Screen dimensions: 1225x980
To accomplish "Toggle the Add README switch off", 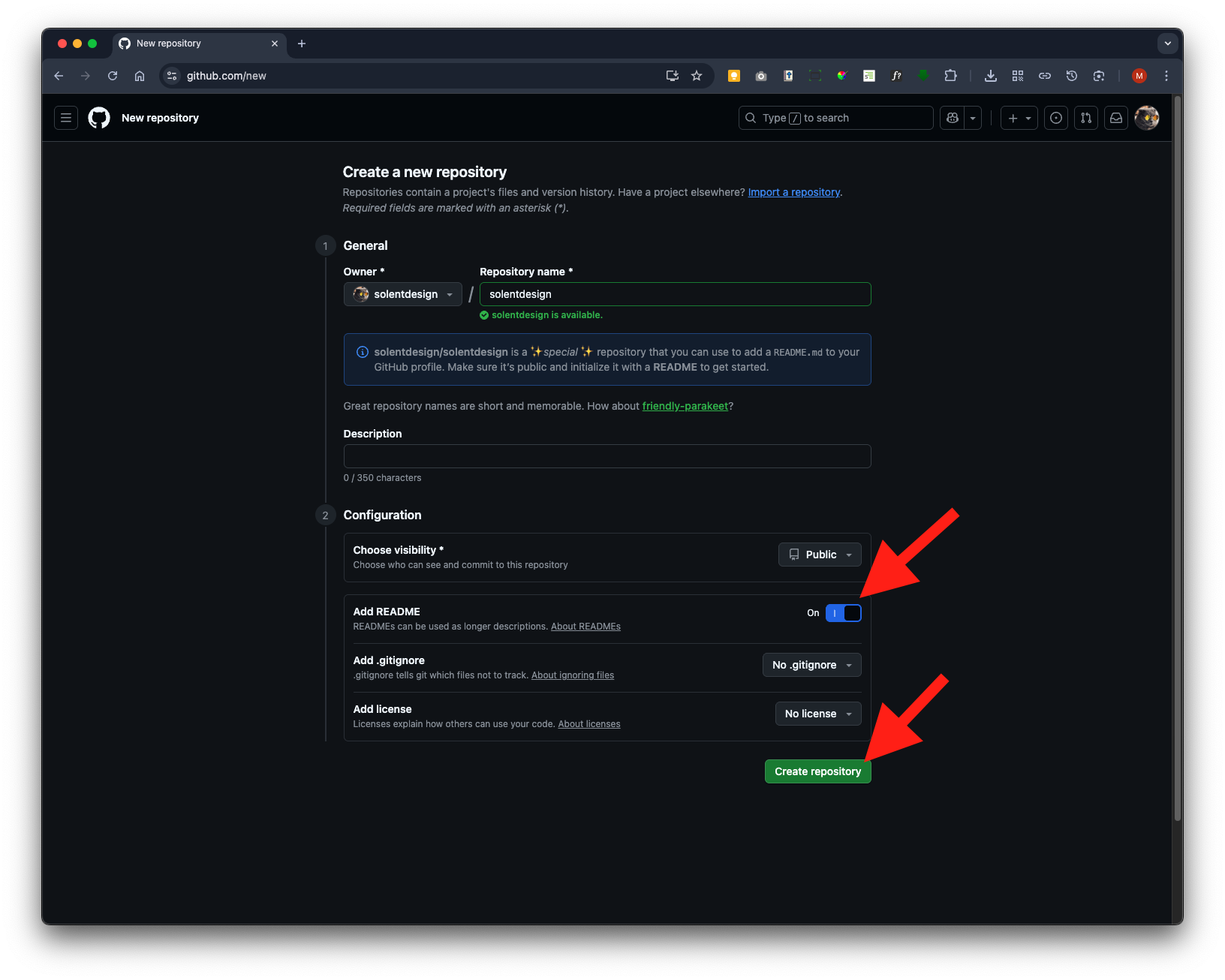I will click(x=843, y=613).
